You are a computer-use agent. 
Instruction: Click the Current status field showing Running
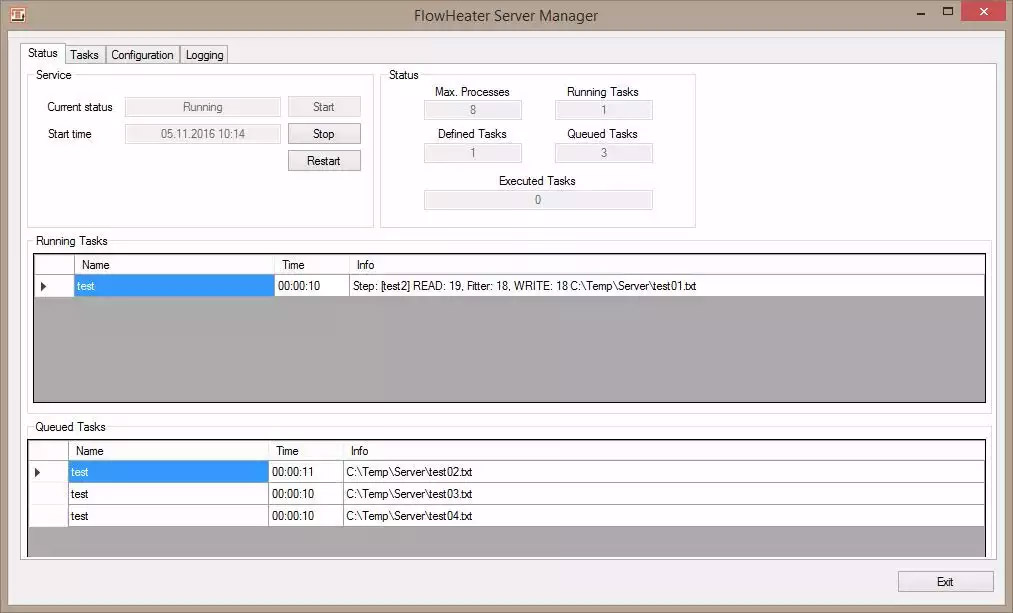pos(203,107)
